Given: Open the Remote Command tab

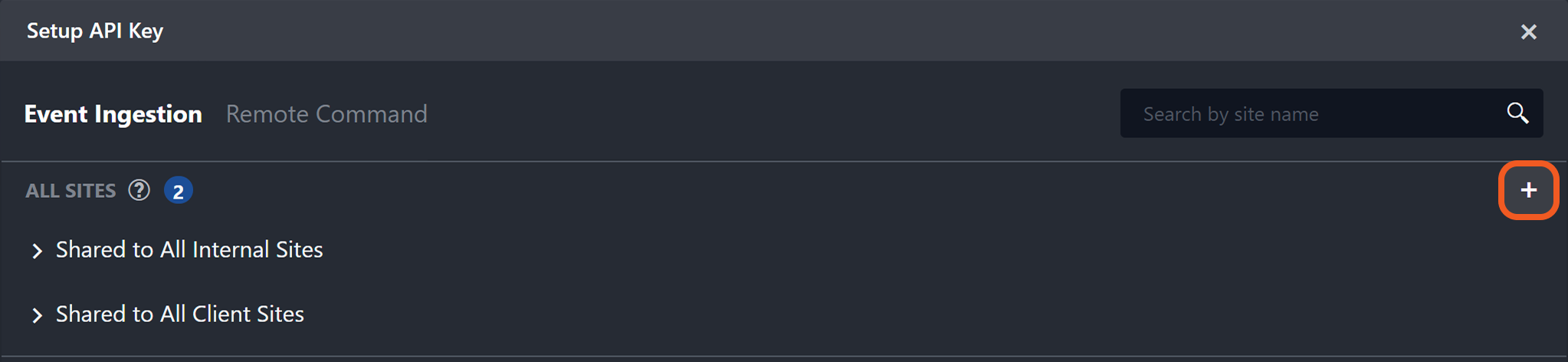Looking at the screenshot, I should click(x=326, y=114).
